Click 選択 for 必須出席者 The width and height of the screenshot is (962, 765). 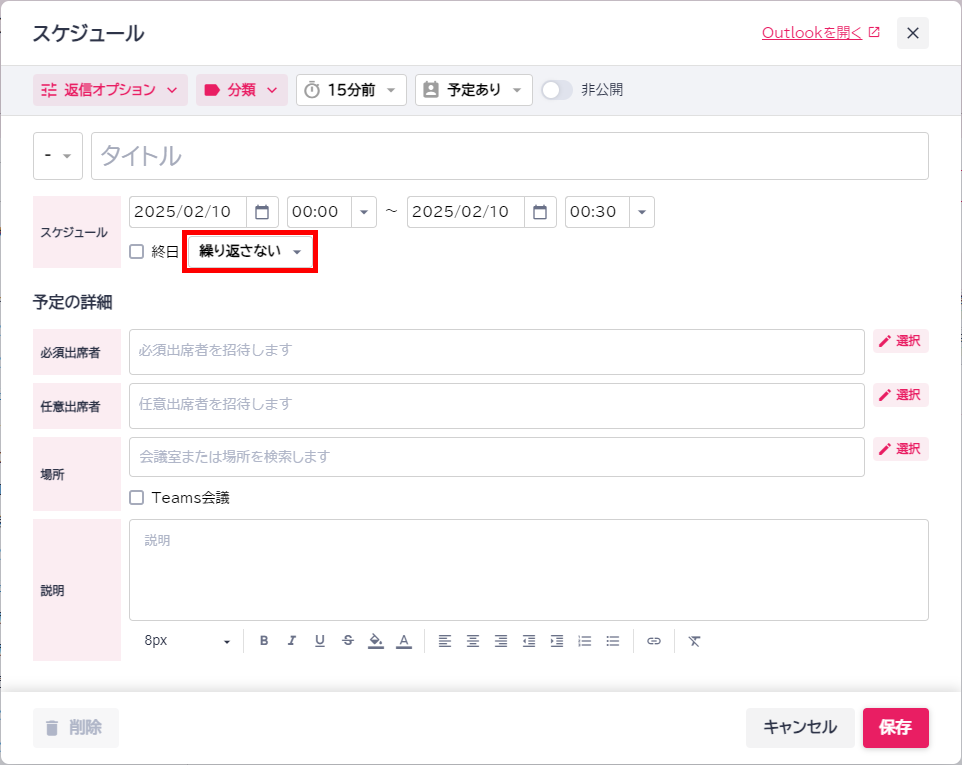click(x=901, y=341)
